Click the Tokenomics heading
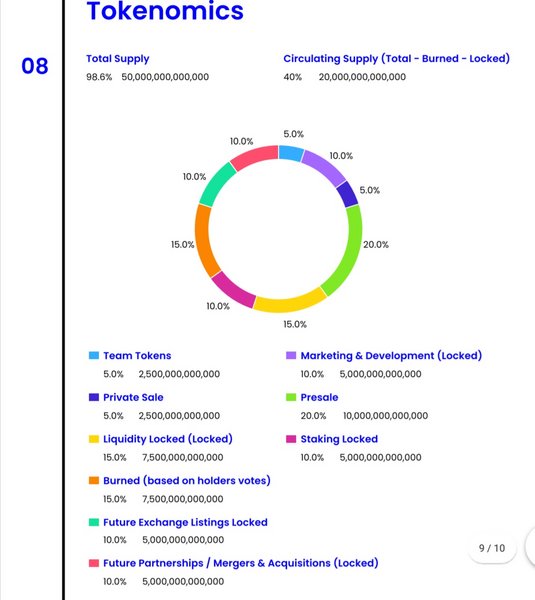 click(x=165, y=11)
